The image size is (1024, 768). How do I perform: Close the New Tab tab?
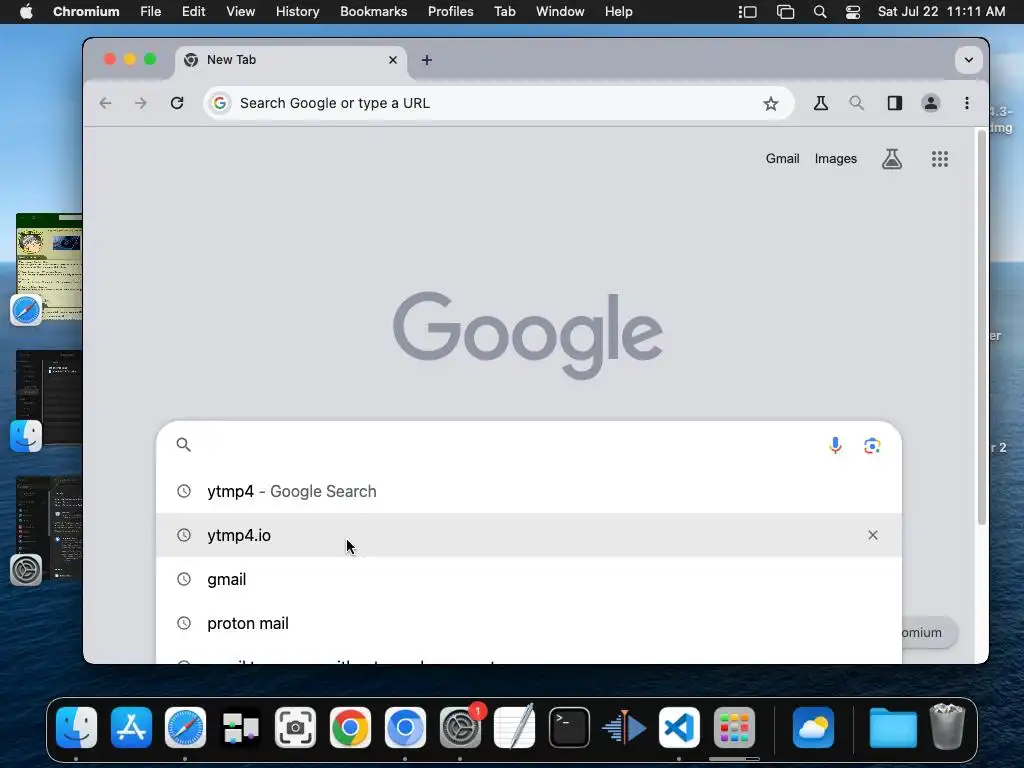392,60
